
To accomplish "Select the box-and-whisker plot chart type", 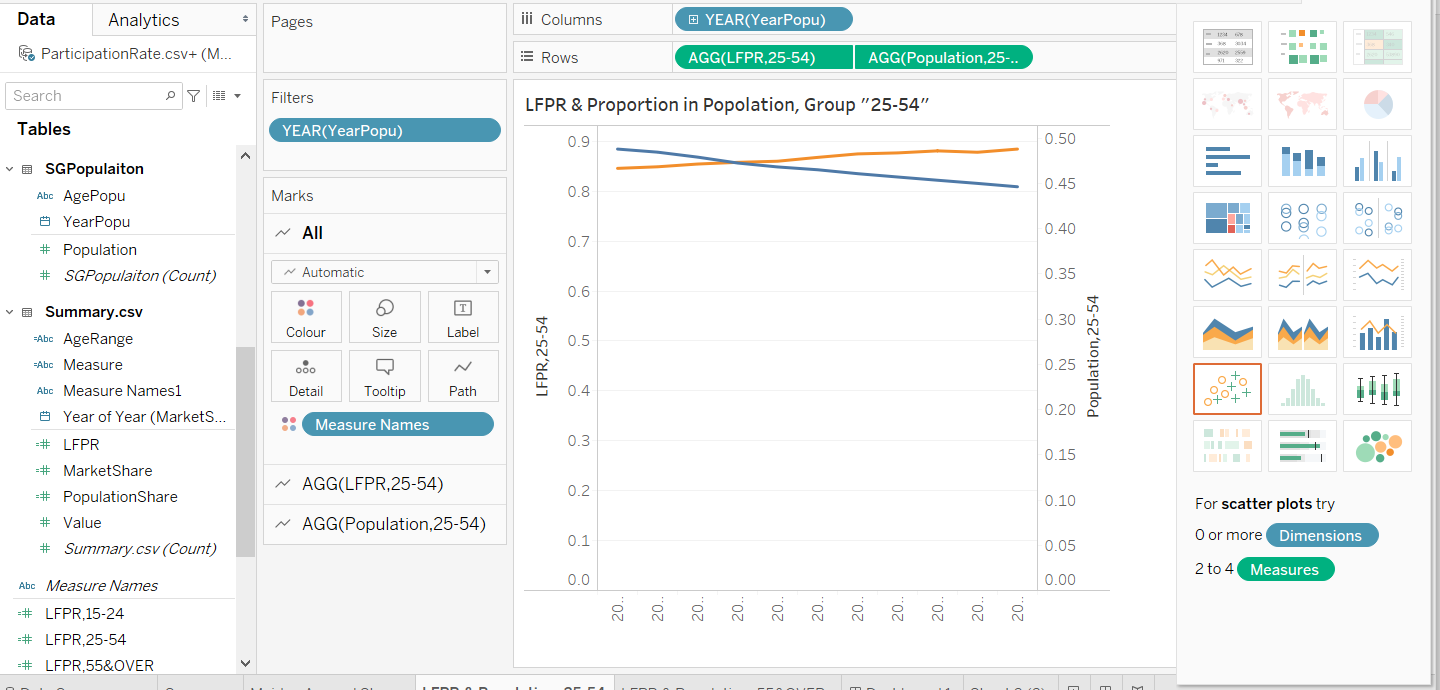I will pyautogui.click(x=1377, y=388).
